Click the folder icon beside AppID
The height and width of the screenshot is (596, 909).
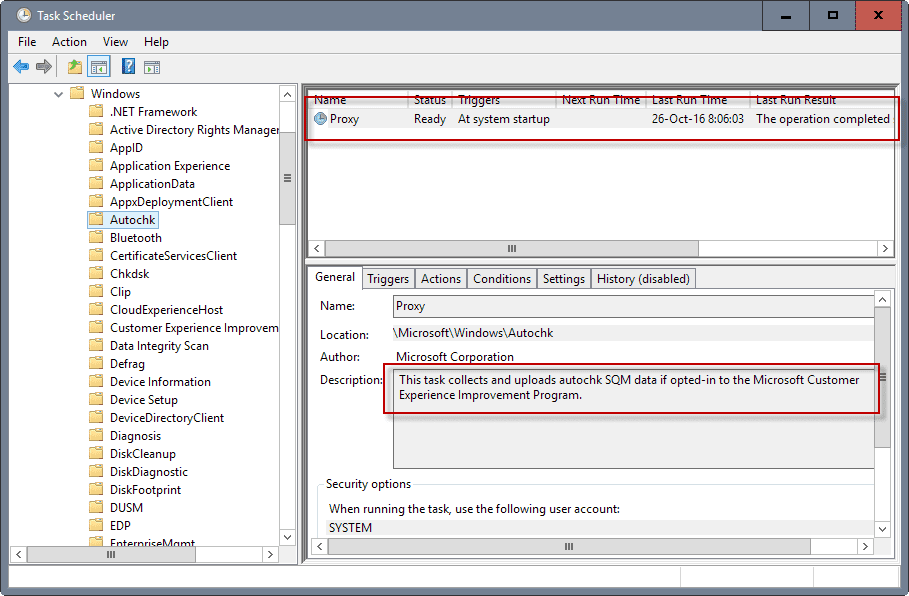[x=96, y=147]
